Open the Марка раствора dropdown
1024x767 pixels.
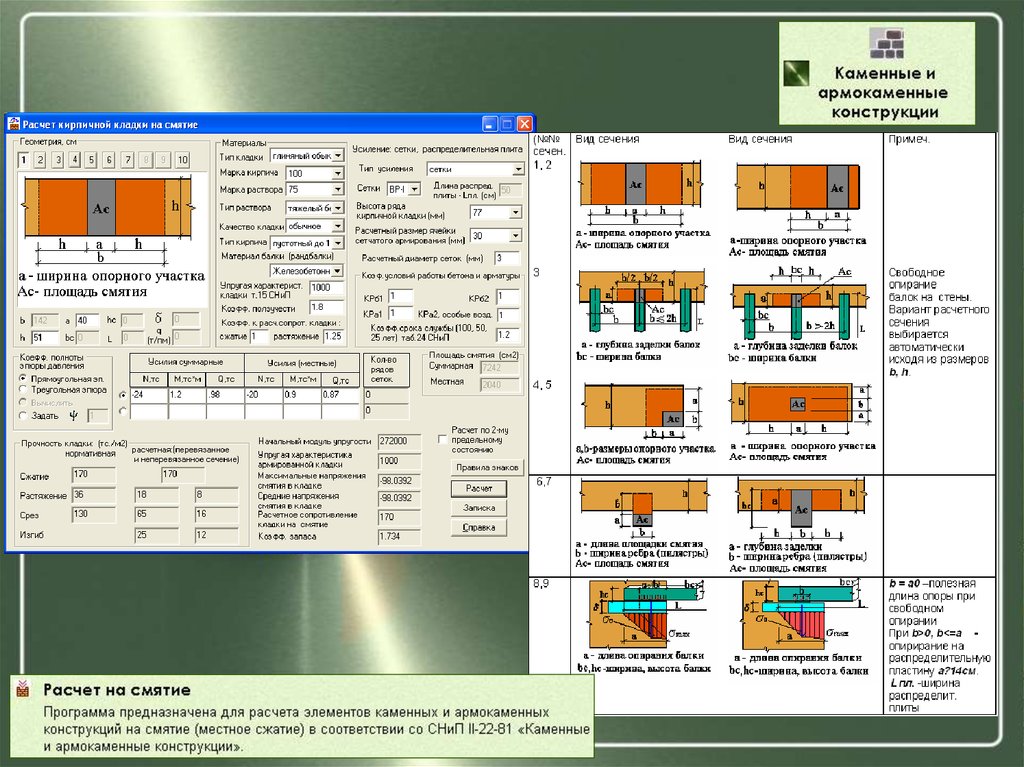tap(338, 189)
